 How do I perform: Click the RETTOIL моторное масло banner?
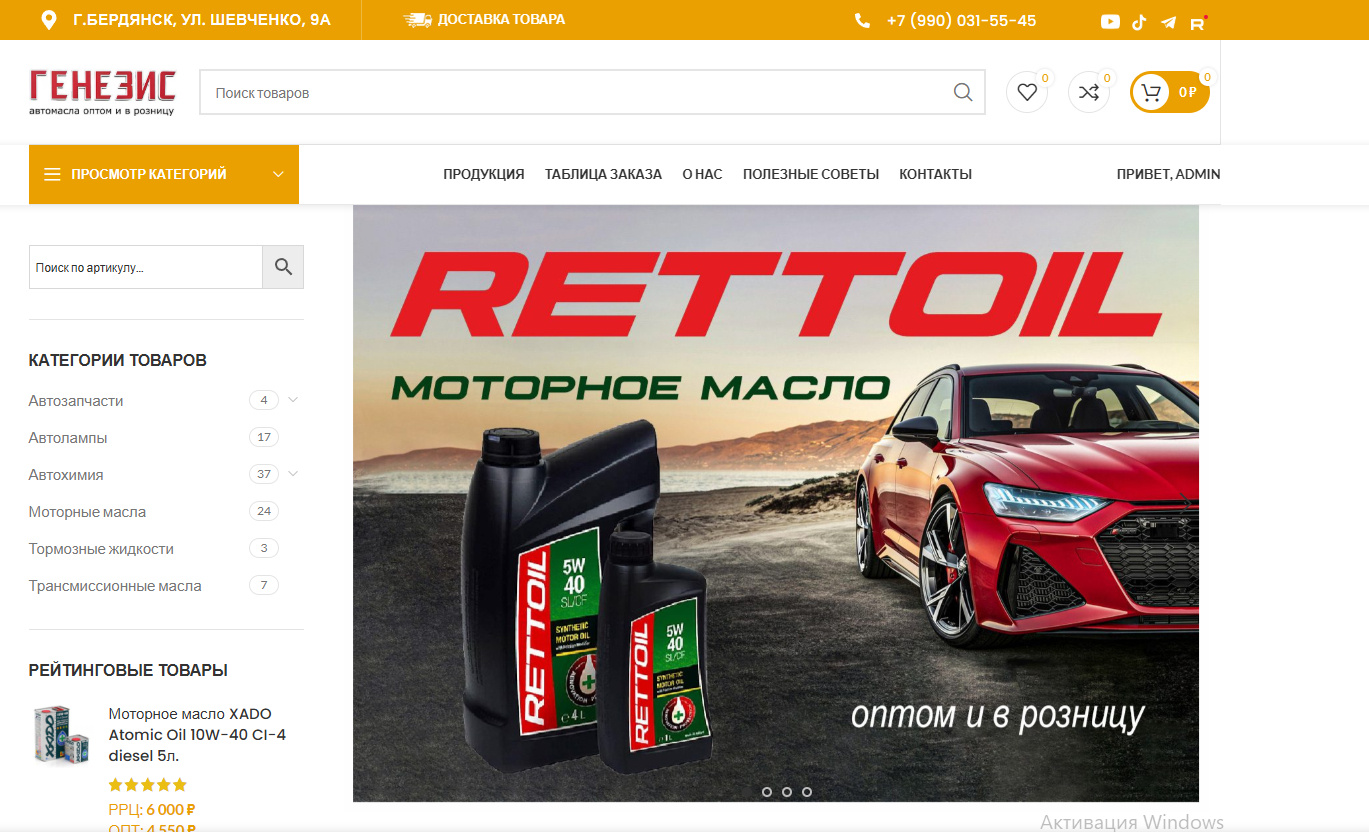(776, 503)
